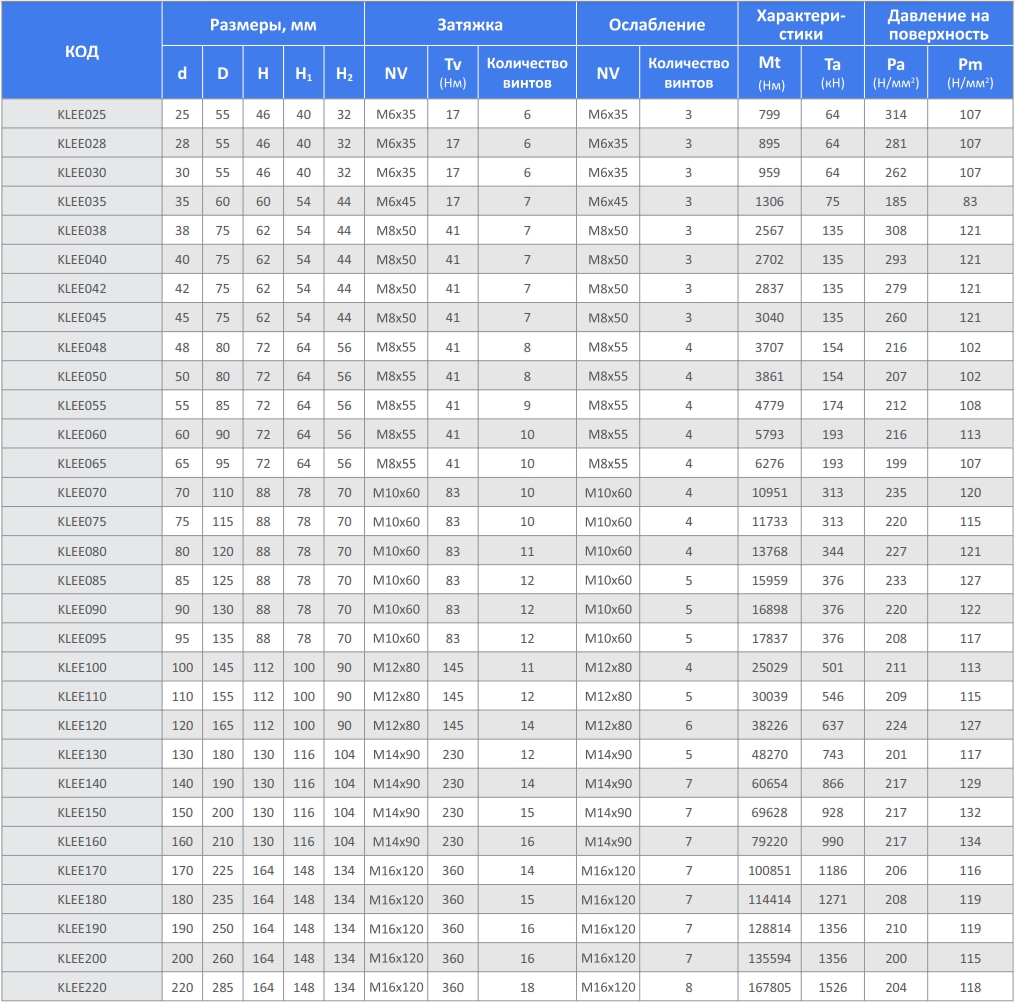Select the Mt (Нм) column header
1015x1004 pixels.
[769, 73]
